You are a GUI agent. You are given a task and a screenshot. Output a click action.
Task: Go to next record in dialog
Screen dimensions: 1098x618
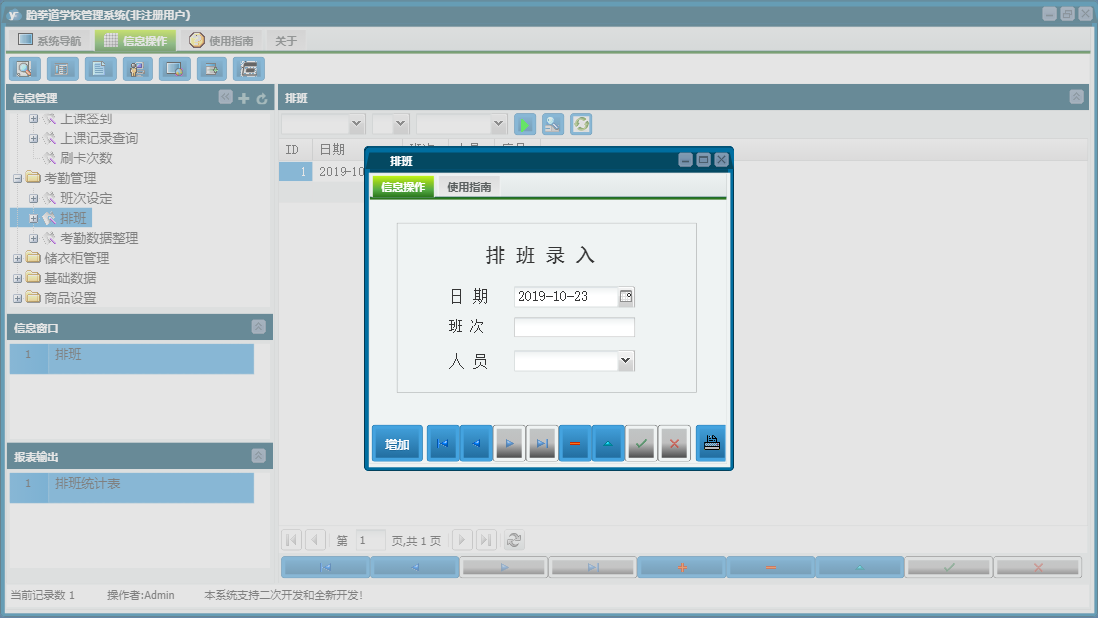tap(509, 443)
